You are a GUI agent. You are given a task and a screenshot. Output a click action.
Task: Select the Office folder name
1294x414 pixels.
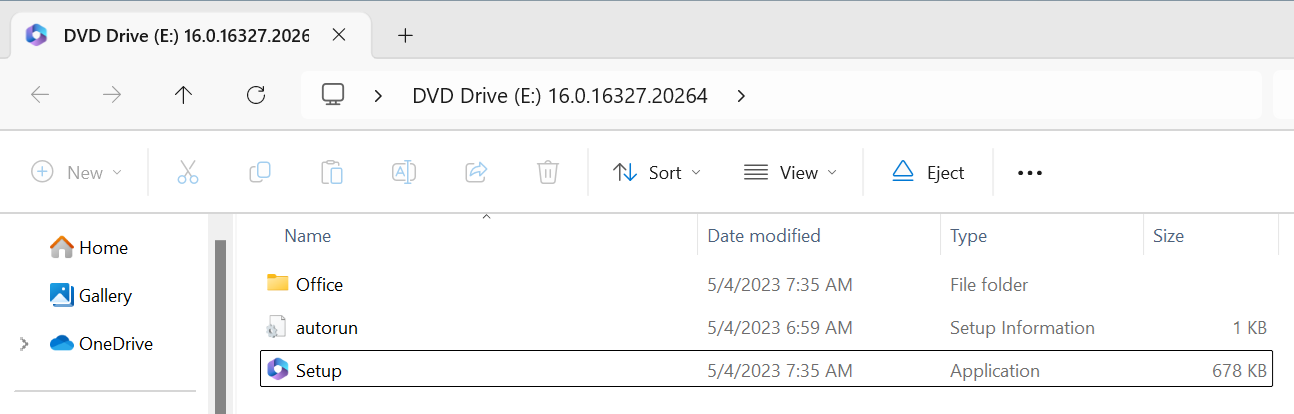coord(319,284)
